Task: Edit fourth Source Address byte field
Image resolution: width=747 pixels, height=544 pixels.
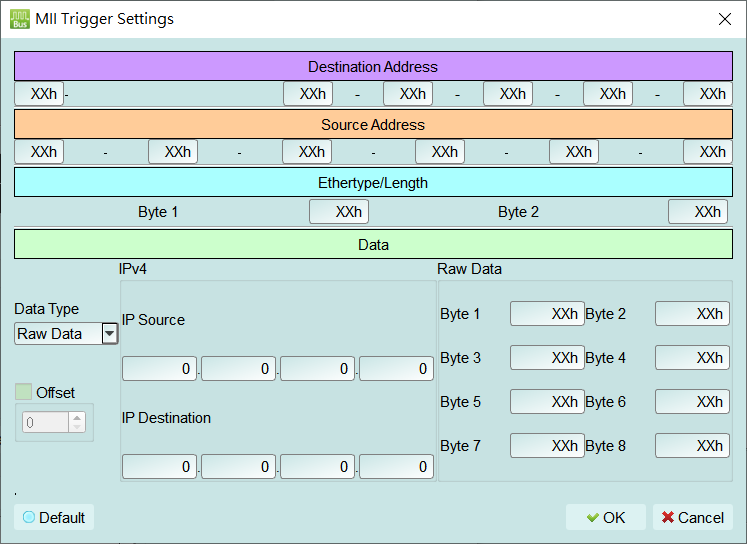Action: tap(440, 151)
